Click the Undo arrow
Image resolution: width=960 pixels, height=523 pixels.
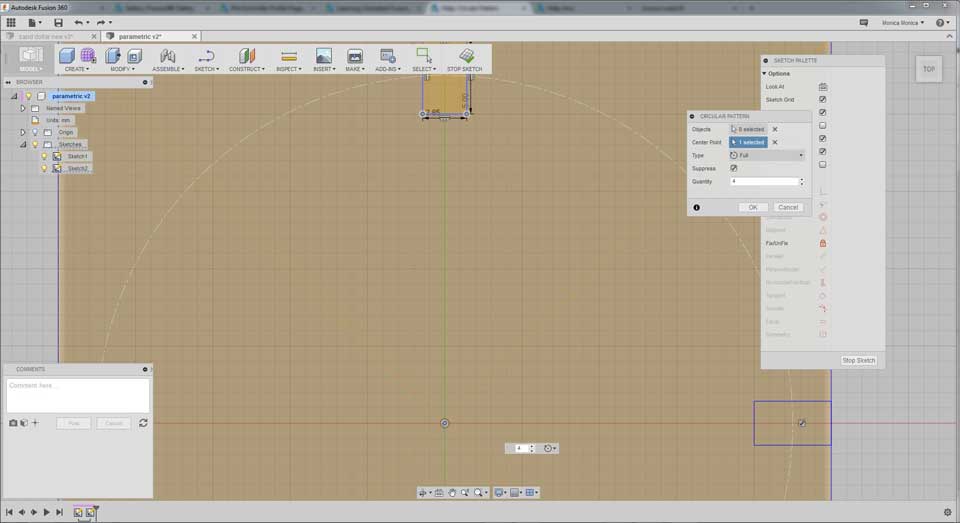point(78,23)
